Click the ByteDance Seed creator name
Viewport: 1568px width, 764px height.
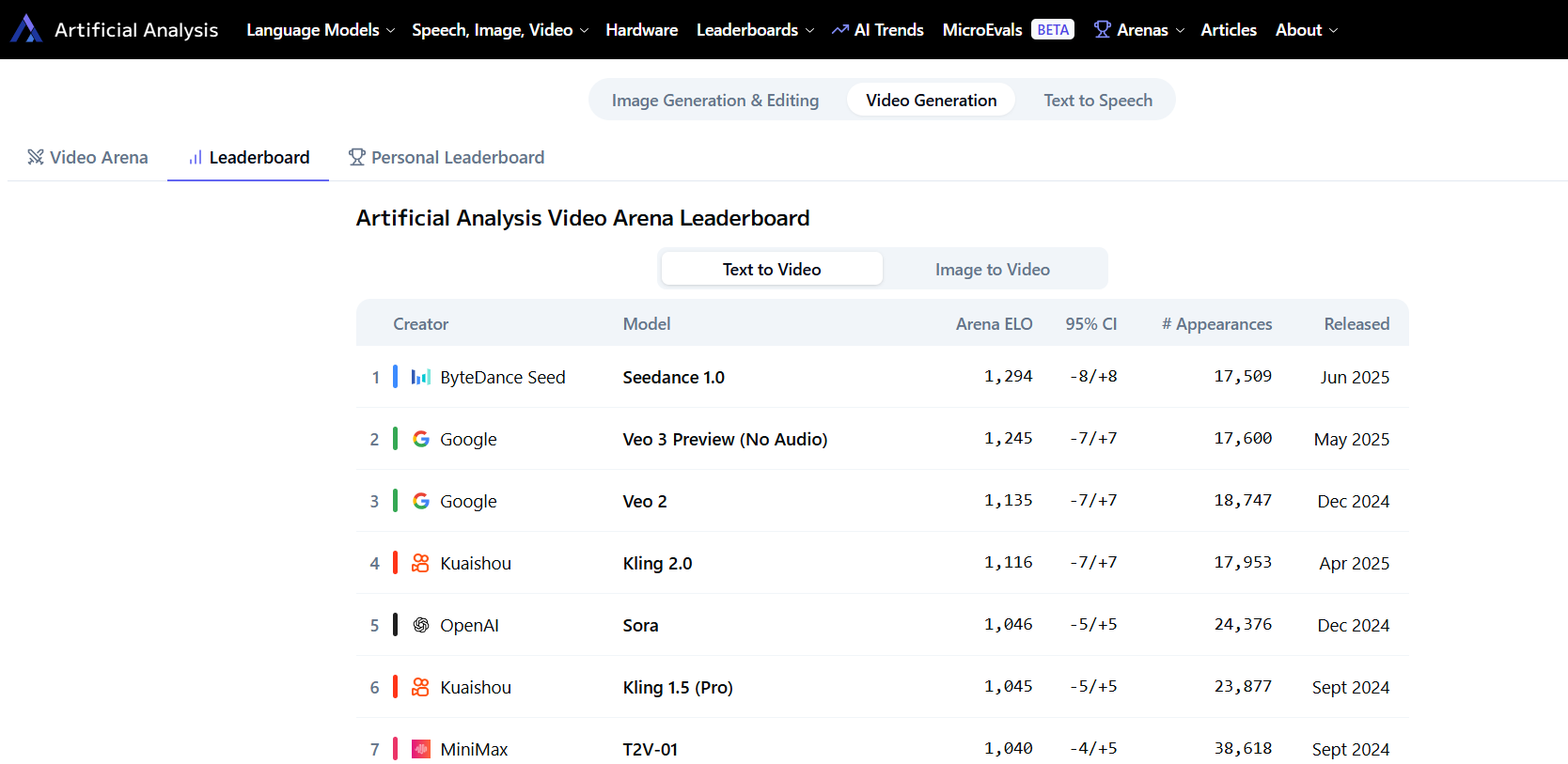pyautogui.click(x=503, y=377)
